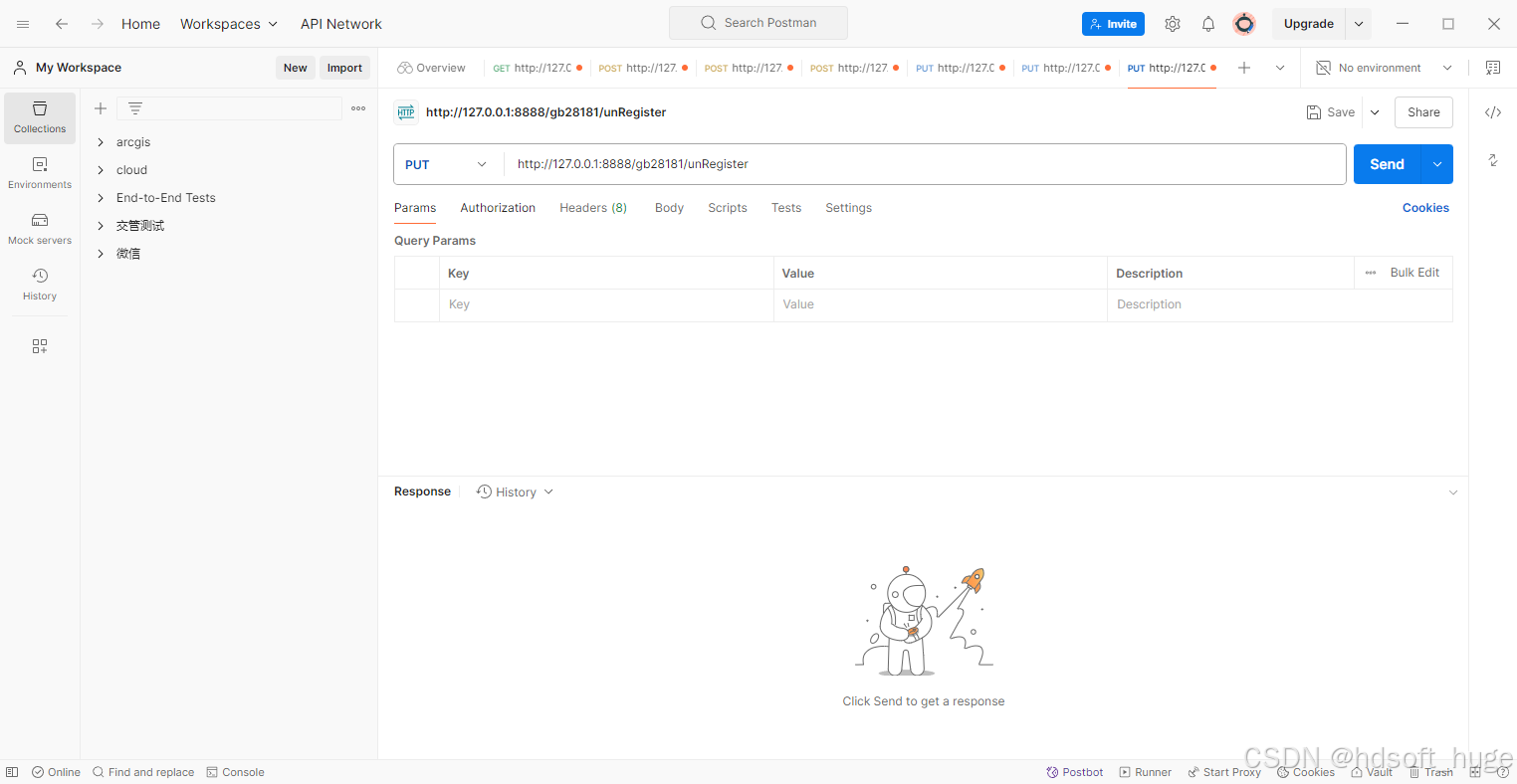Open the tab list overflow chevron
Screen dimensions: 1517x784
(1280, 68)
